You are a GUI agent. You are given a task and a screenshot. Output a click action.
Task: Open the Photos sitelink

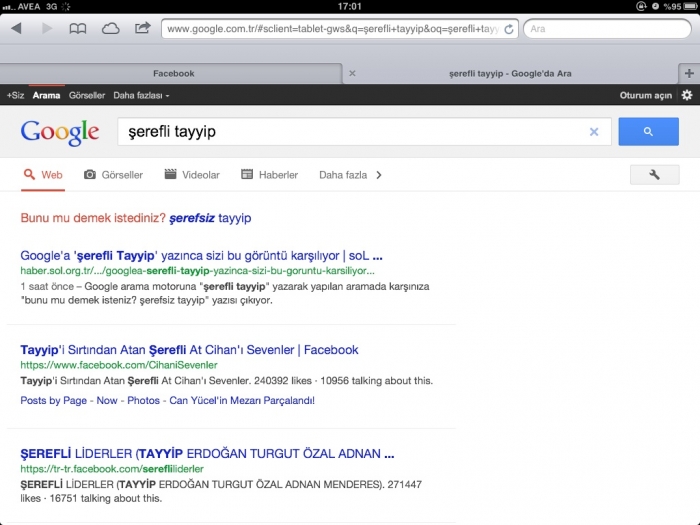tap(143, 400)
